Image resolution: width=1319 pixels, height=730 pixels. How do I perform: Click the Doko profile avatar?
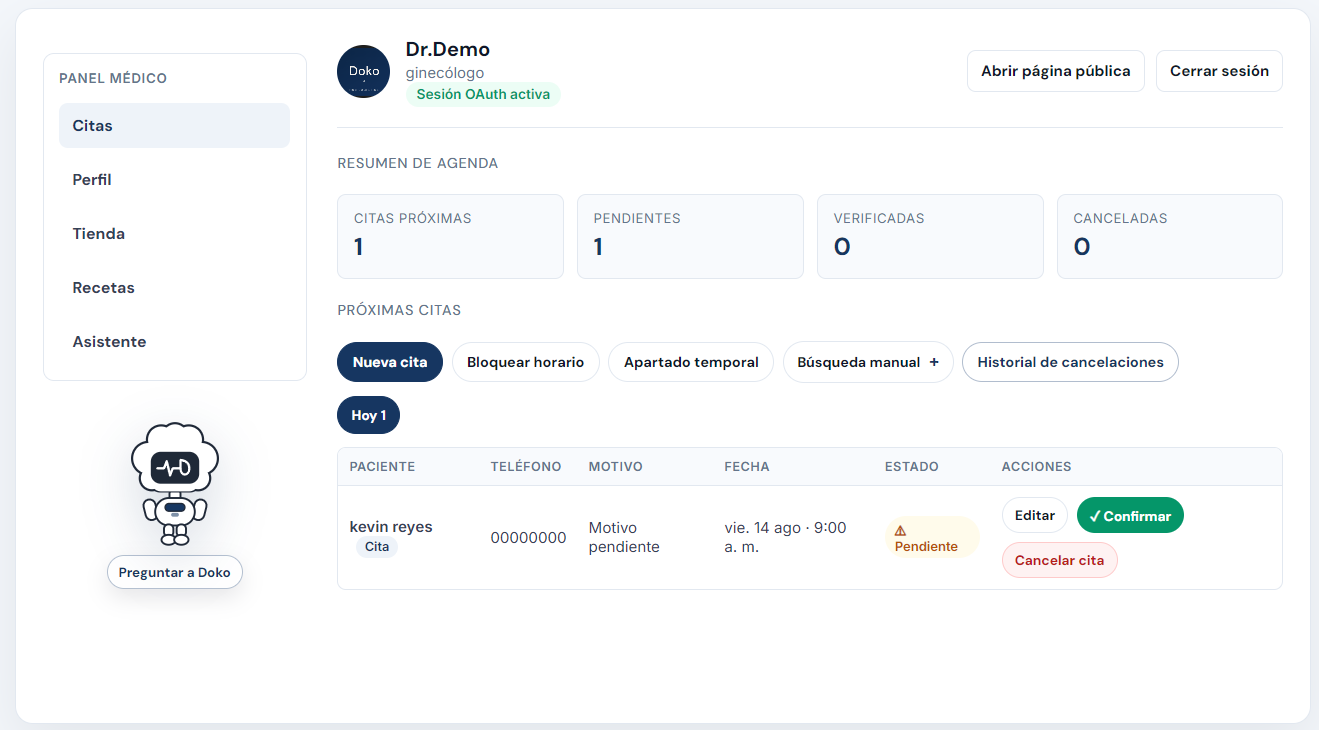pos(363,71)
